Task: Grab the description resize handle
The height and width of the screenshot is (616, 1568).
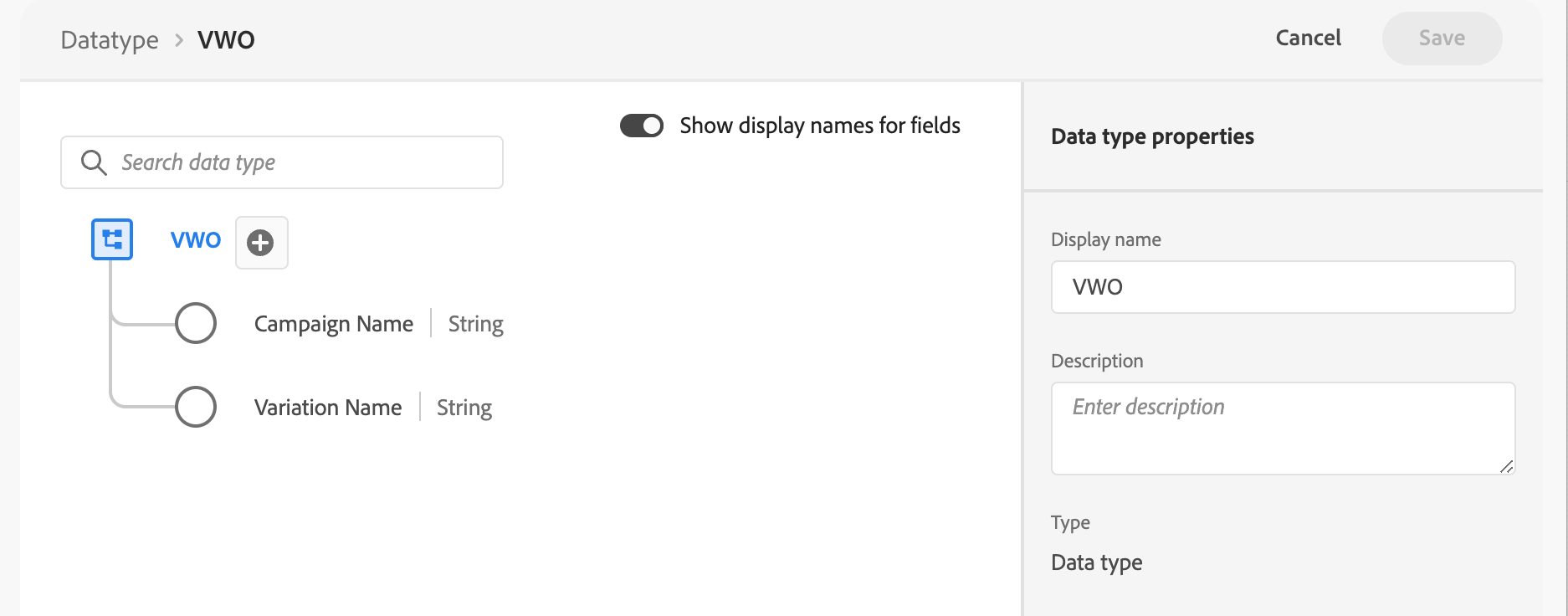Action: point(1506,466)
